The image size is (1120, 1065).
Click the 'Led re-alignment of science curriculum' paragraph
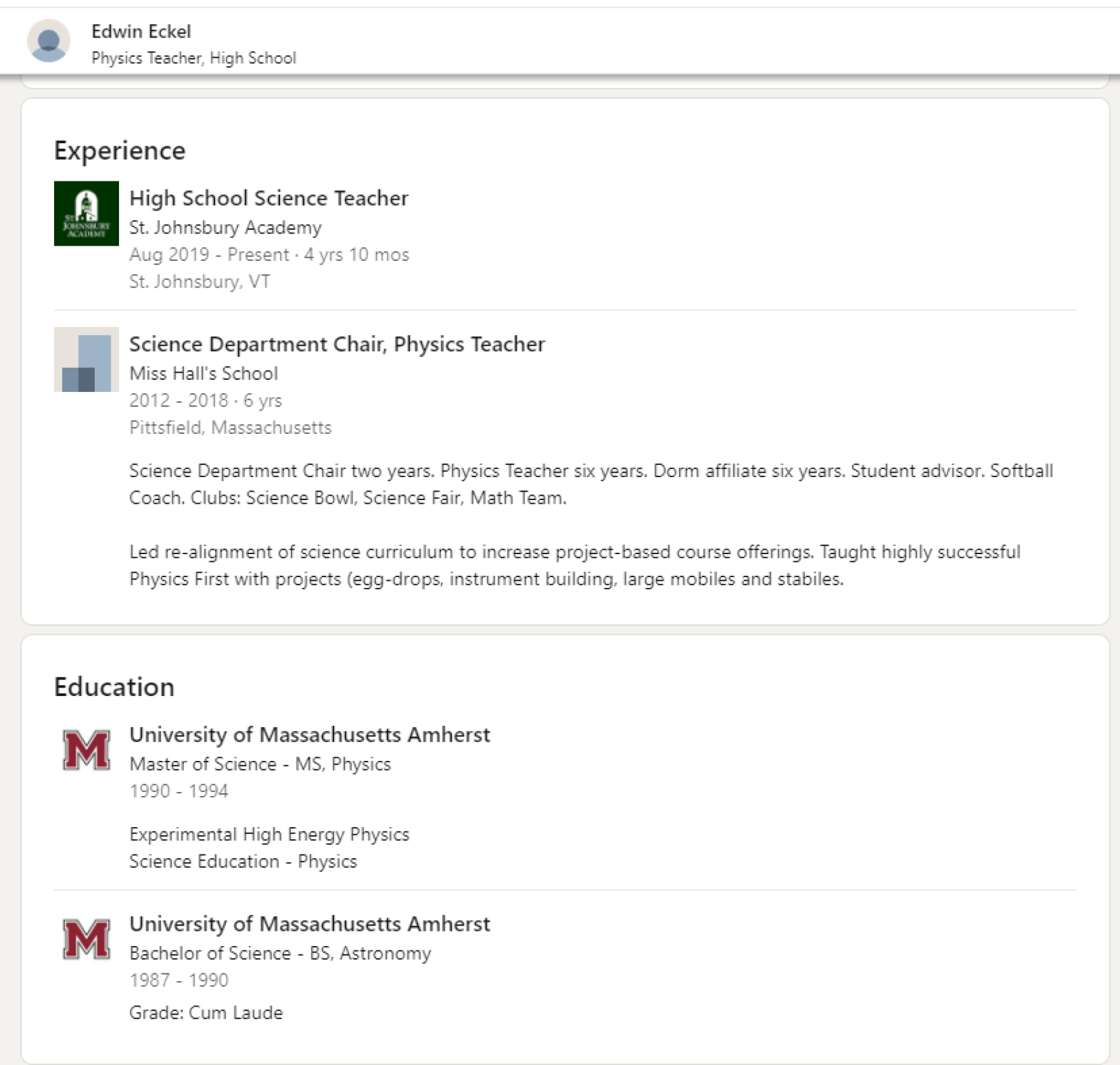click(574, 565)
